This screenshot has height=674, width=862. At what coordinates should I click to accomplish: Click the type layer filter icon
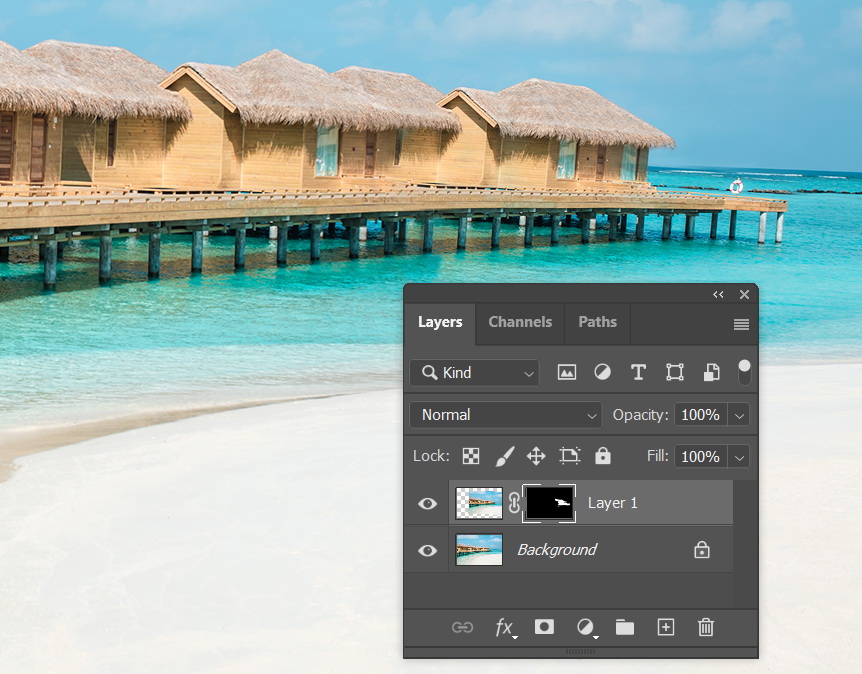pyautogui.click(x=638, y=373)
